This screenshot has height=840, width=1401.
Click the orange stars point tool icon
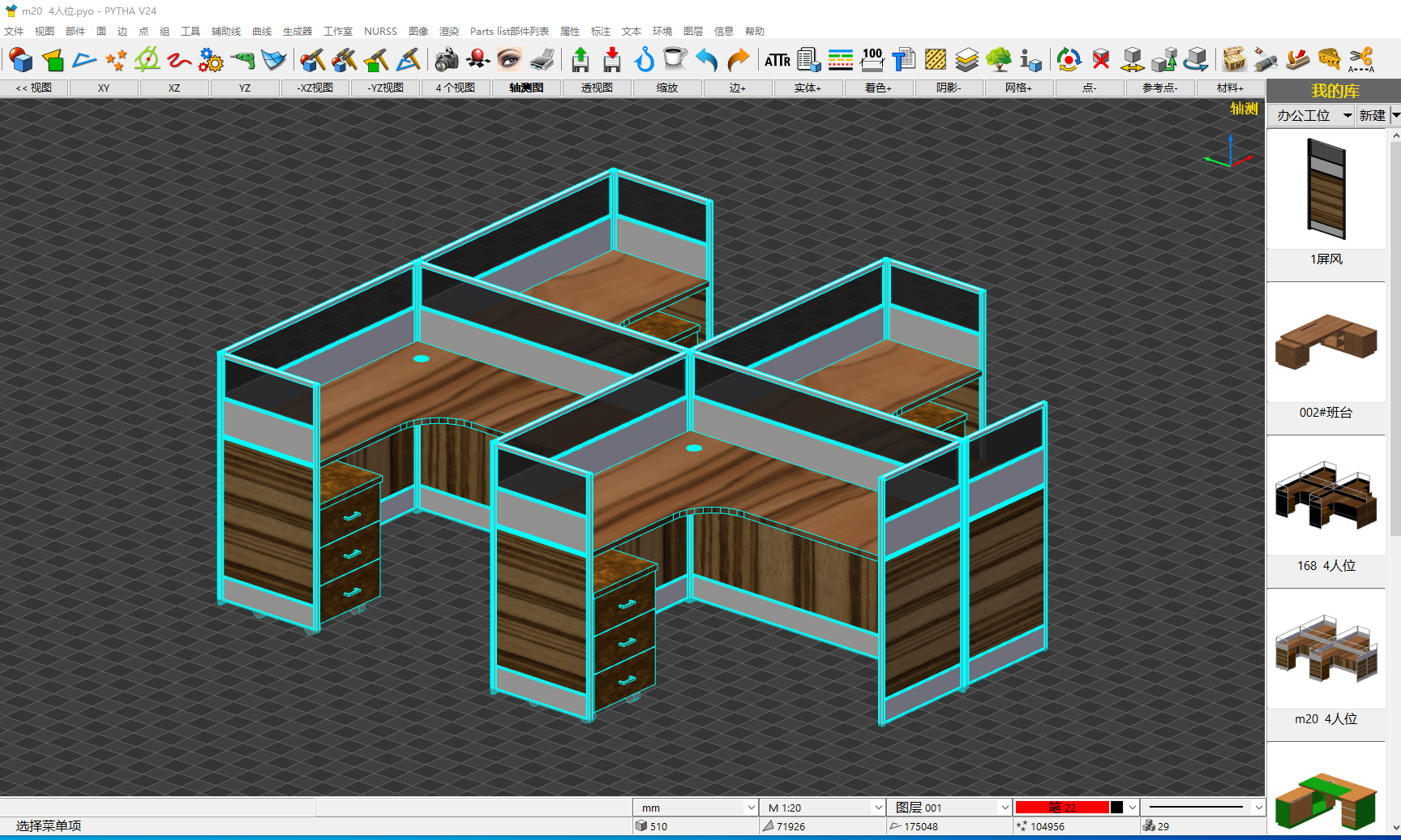[116, 60]
